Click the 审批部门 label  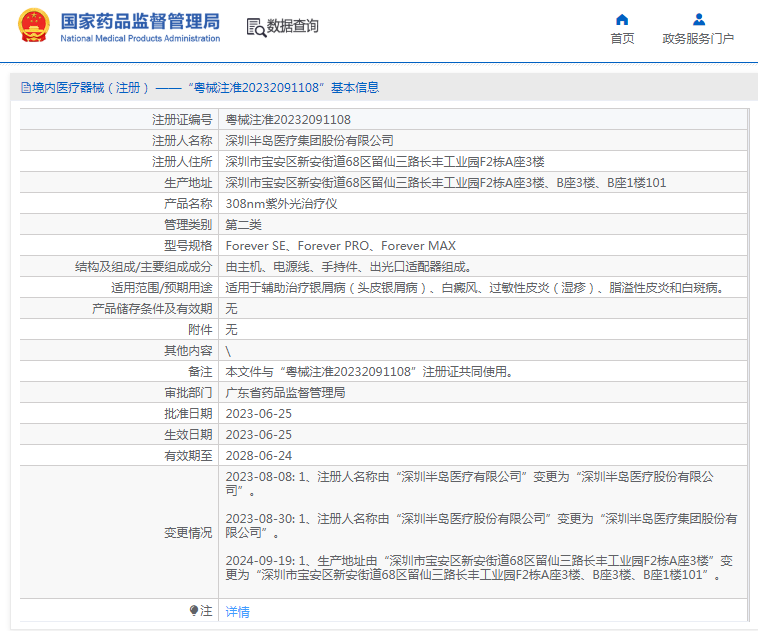click(x=188, y=393)
